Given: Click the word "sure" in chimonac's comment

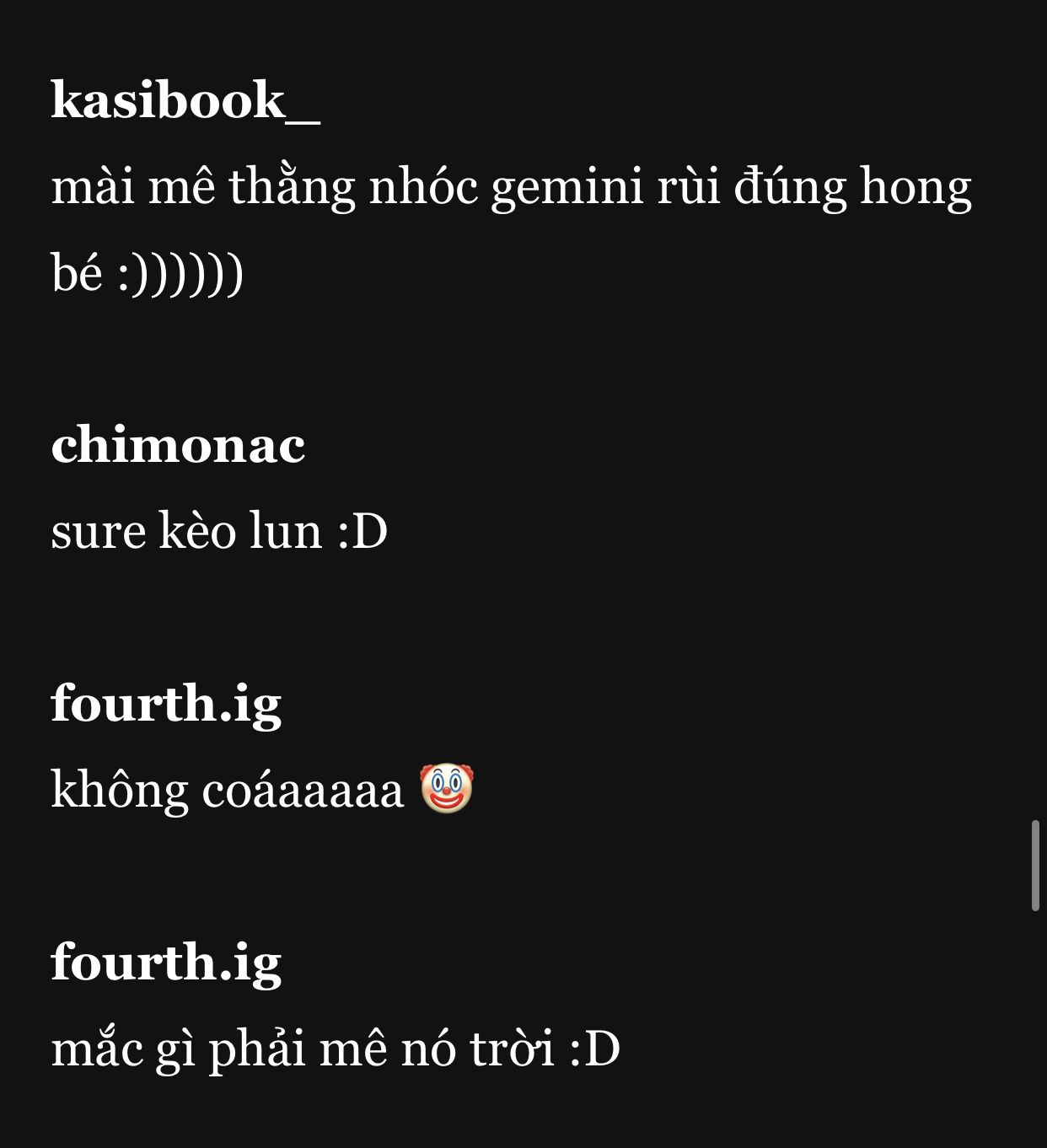Looking at the screenshot, I should pos(98,534).
